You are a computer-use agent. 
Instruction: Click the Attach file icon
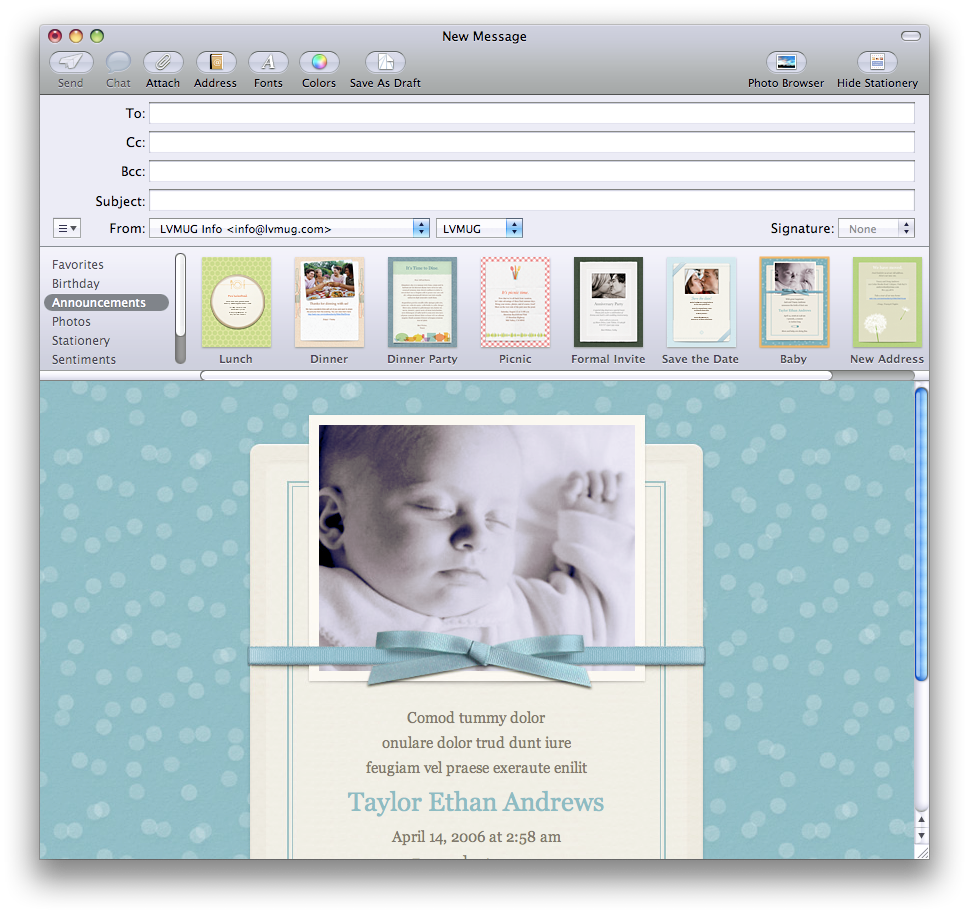162,60
